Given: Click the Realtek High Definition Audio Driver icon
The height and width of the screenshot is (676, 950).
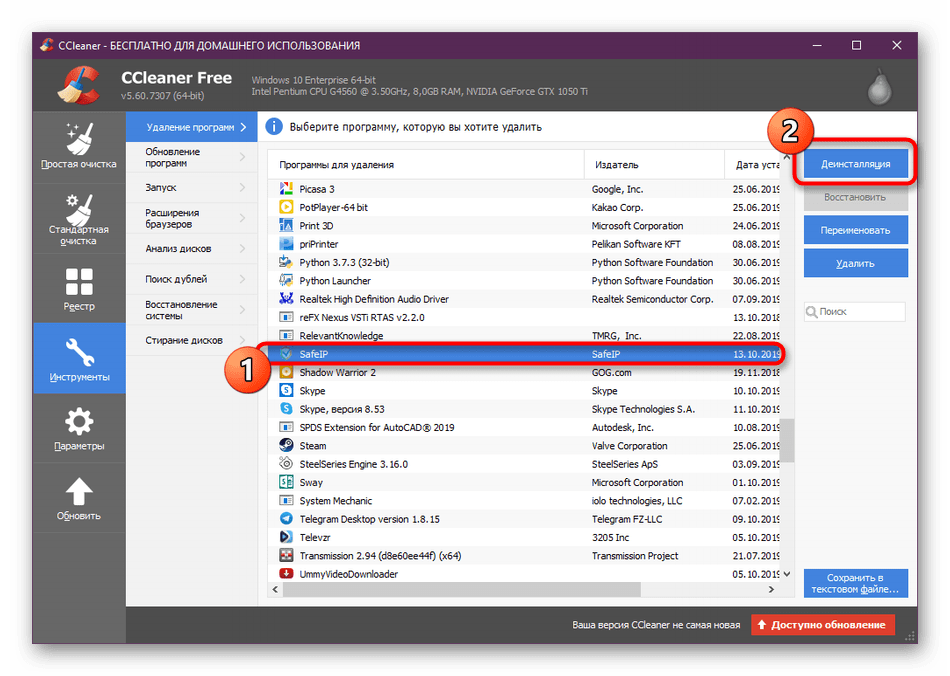Looking at the screenshot, I should (286, 299).
